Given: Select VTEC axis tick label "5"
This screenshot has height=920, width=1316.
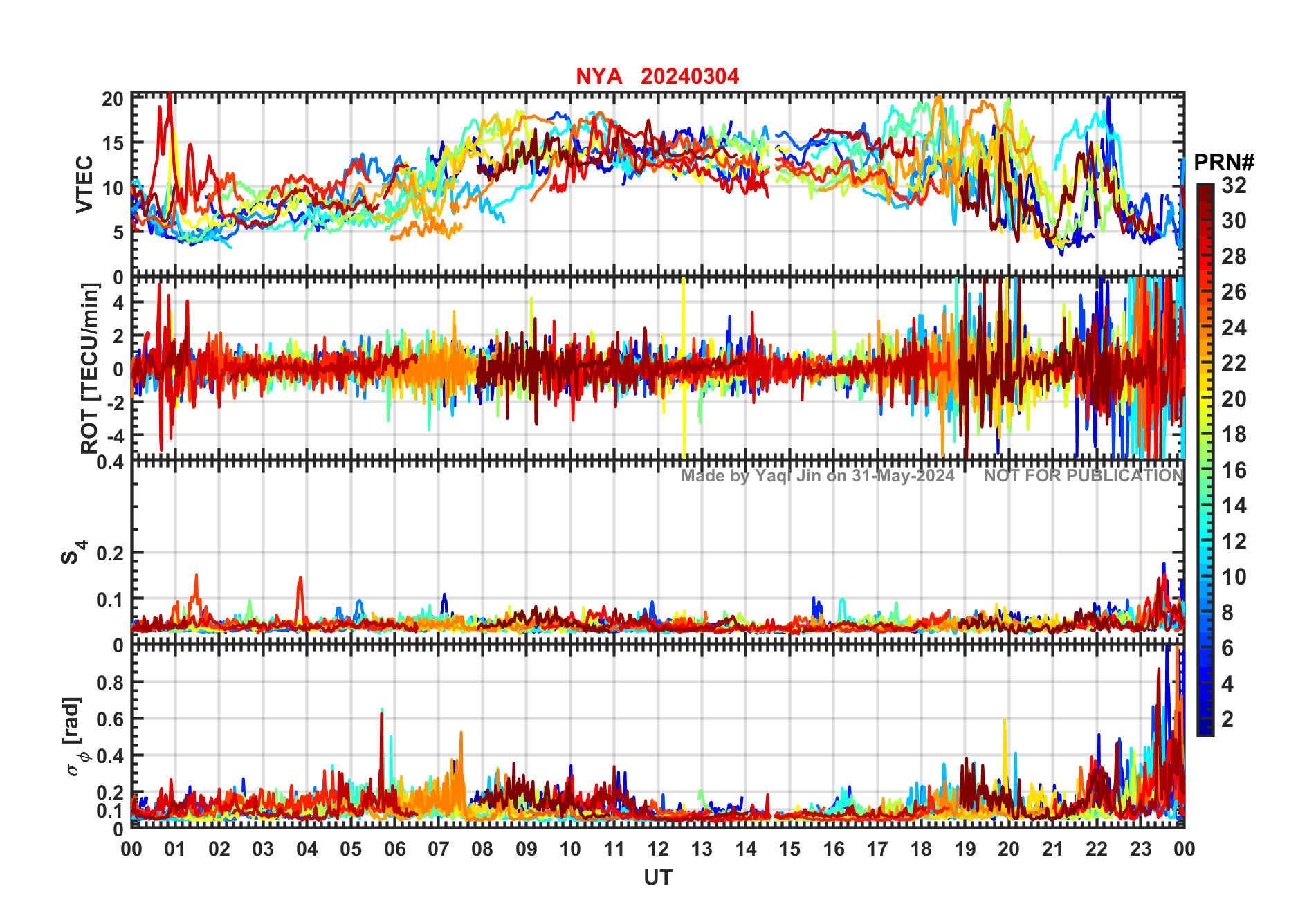Looking at the screenshot, I should (118, 232).
